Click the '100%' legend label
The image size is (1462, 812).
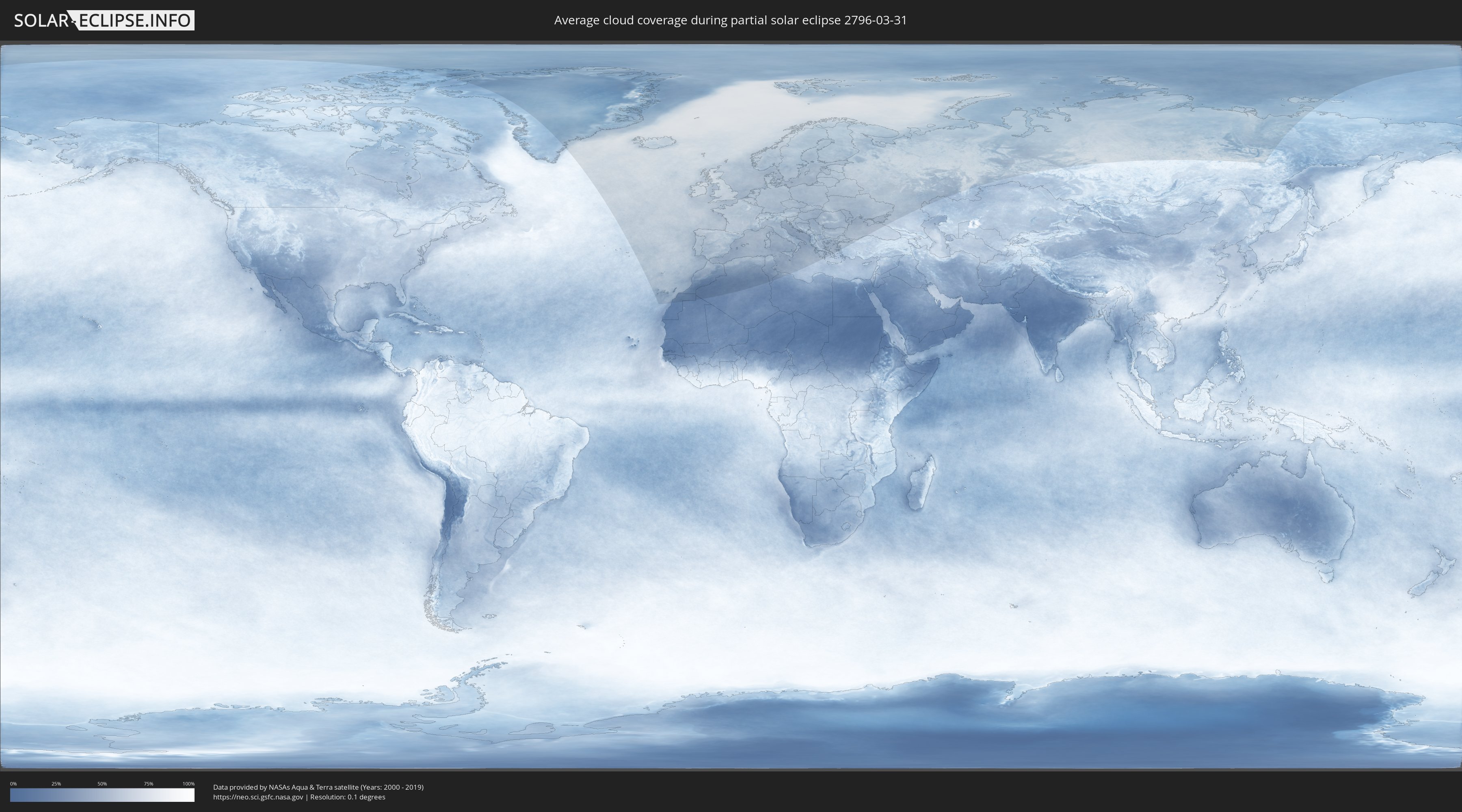tap(188, 784)
